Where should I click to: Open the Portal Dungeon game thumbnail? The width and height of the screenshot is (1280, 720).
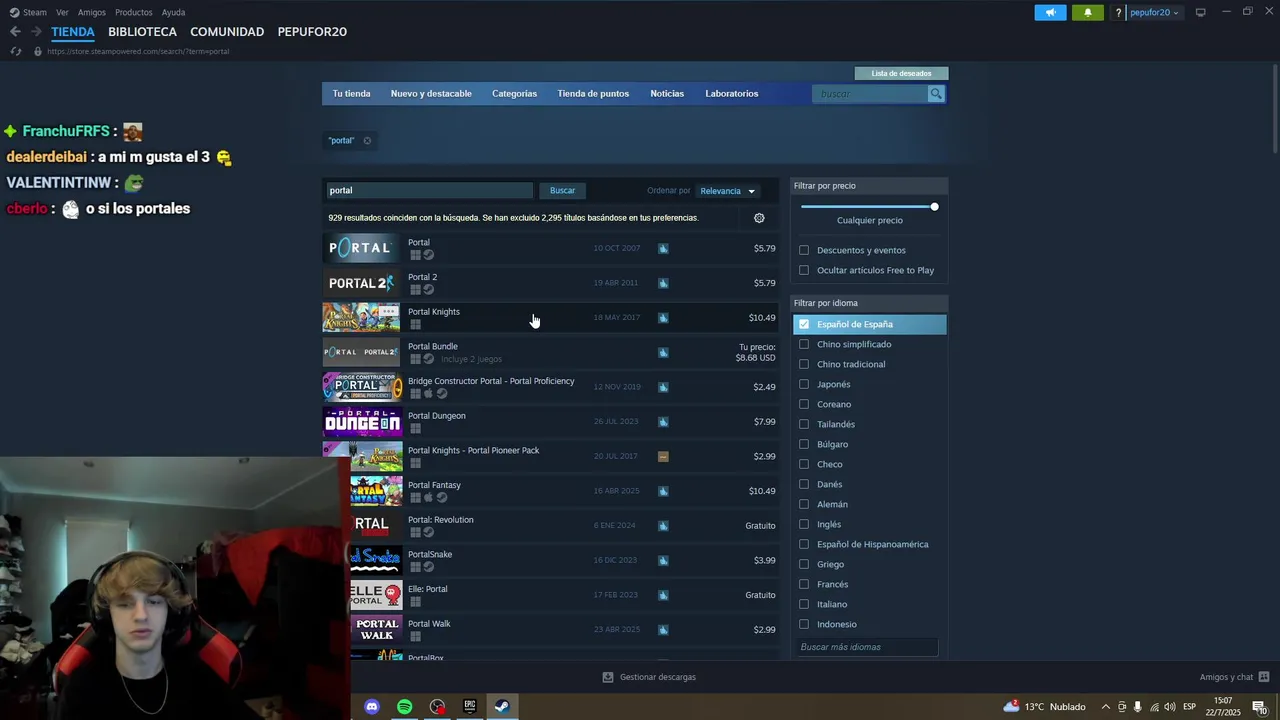coord(361,421)
